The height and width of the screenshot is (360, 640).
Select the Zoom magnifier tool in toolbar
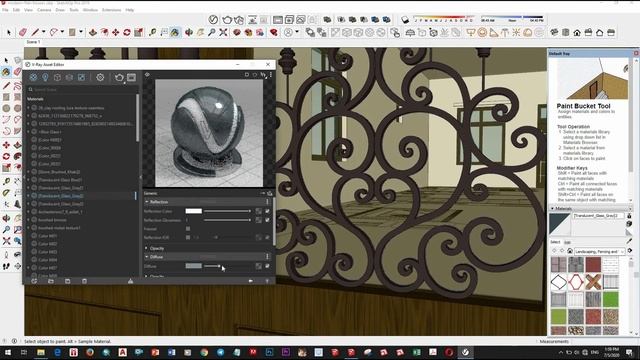211,32
